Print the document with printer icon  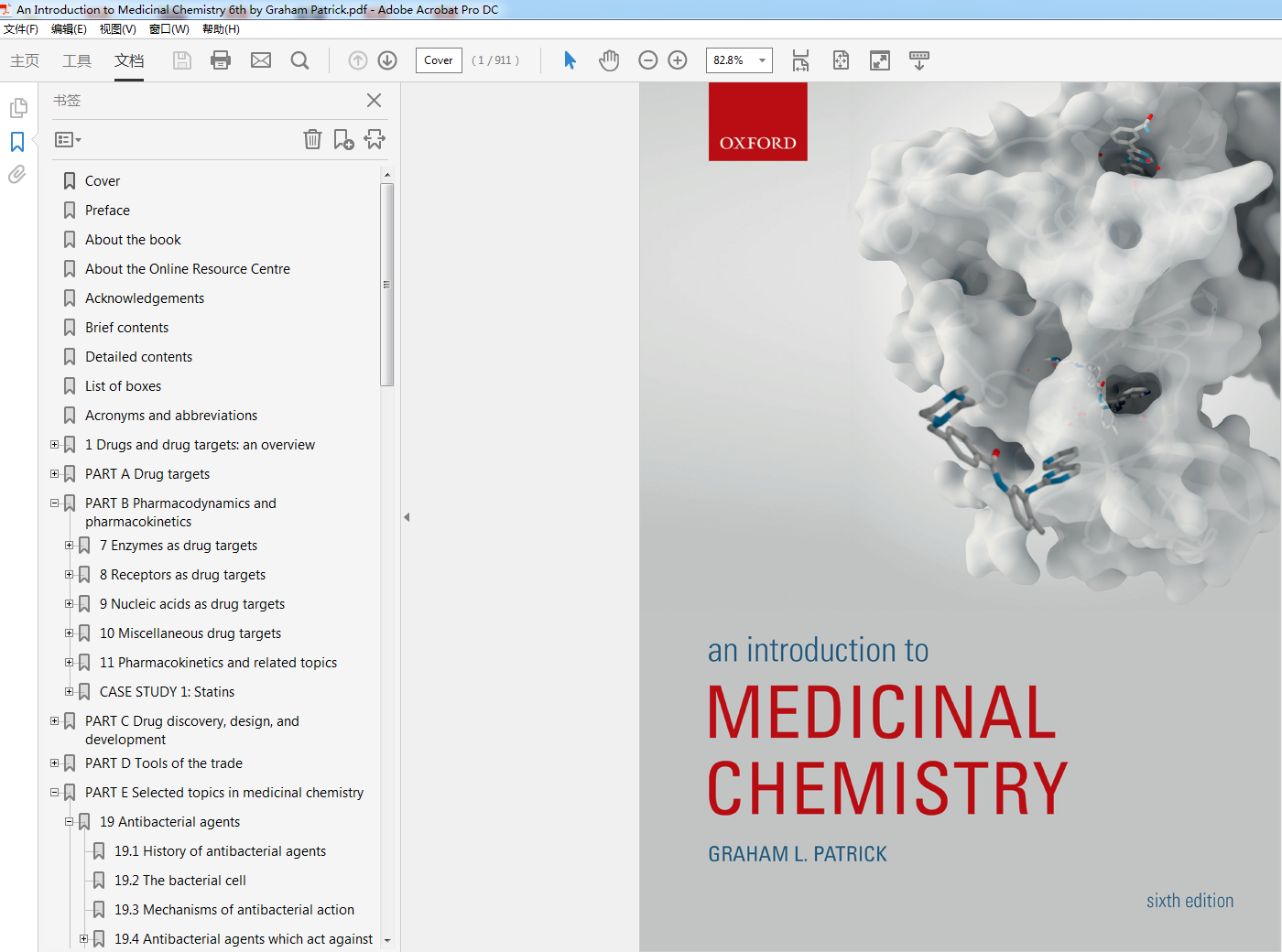pyautogui.click(x=221, y=60)
